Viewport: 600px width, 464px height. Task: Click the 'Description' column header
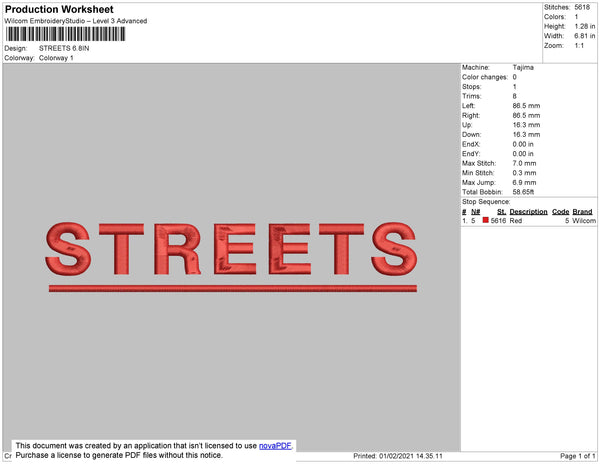pos(528,212)
